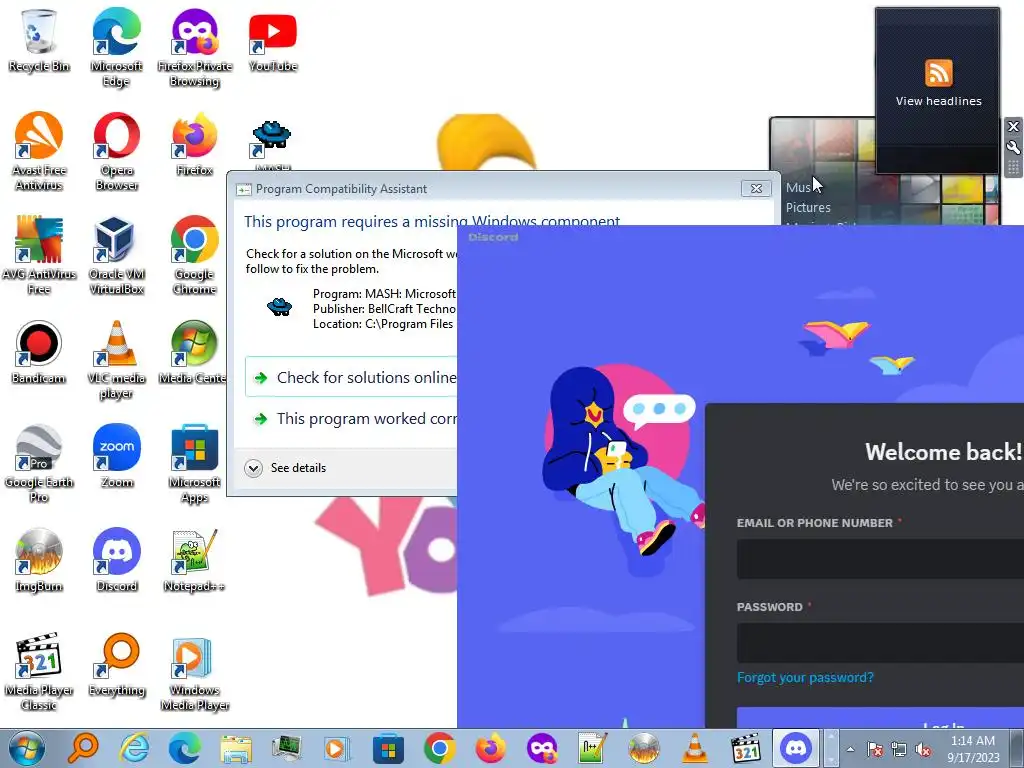Open Google Chrome from the taskbar
This screenshot has height=768, width=1024.
point(440,748)
